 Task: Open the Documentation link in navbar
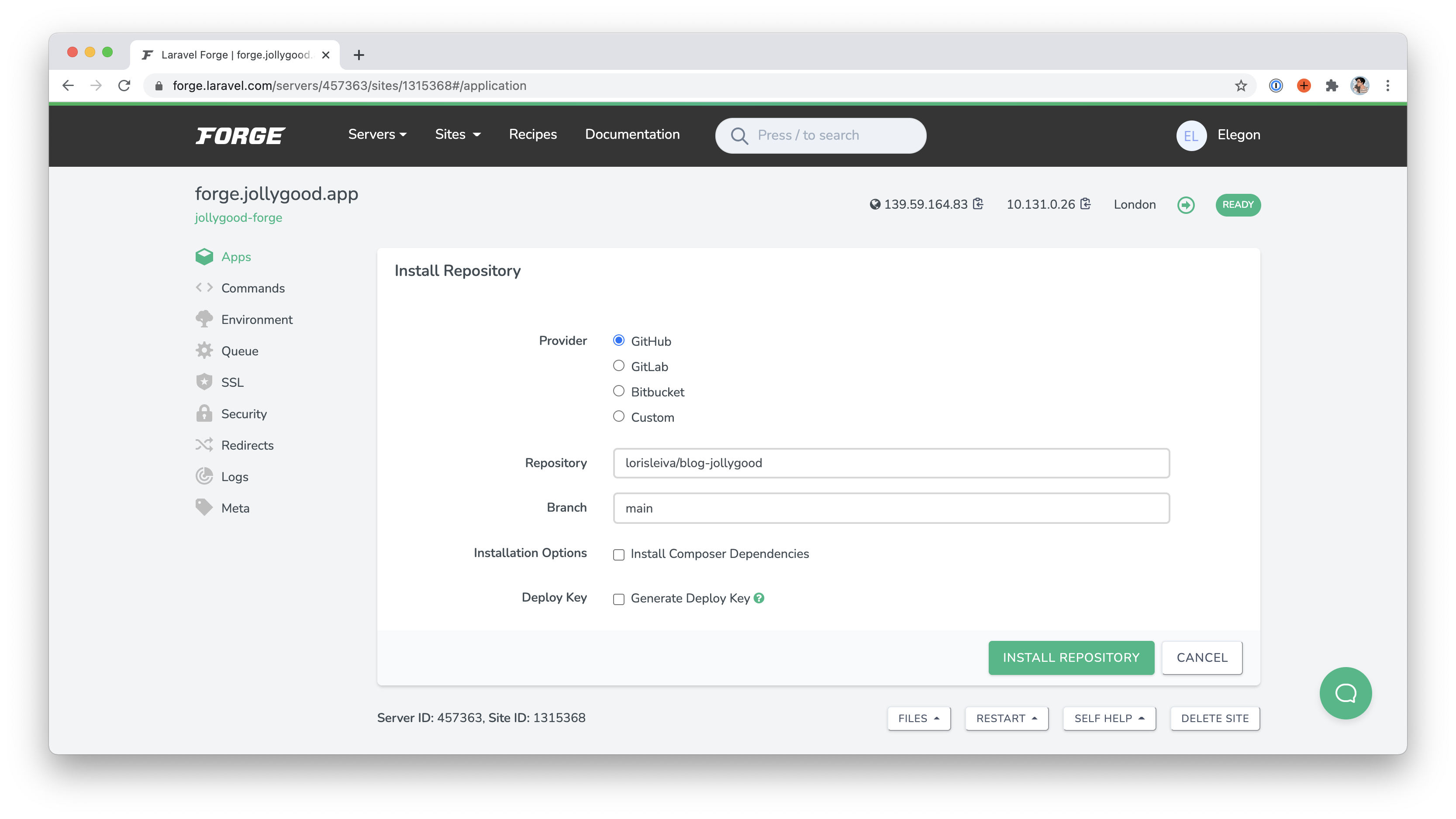(632, 134)
